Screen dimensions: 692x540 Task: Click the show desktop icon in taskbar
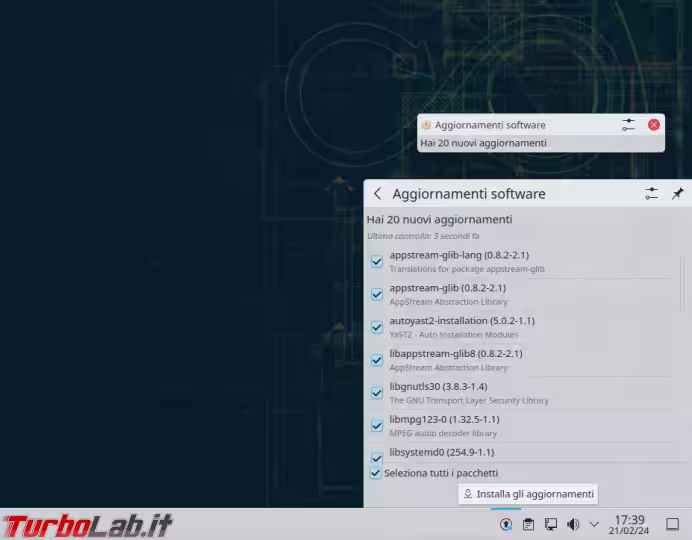point(673,524)
